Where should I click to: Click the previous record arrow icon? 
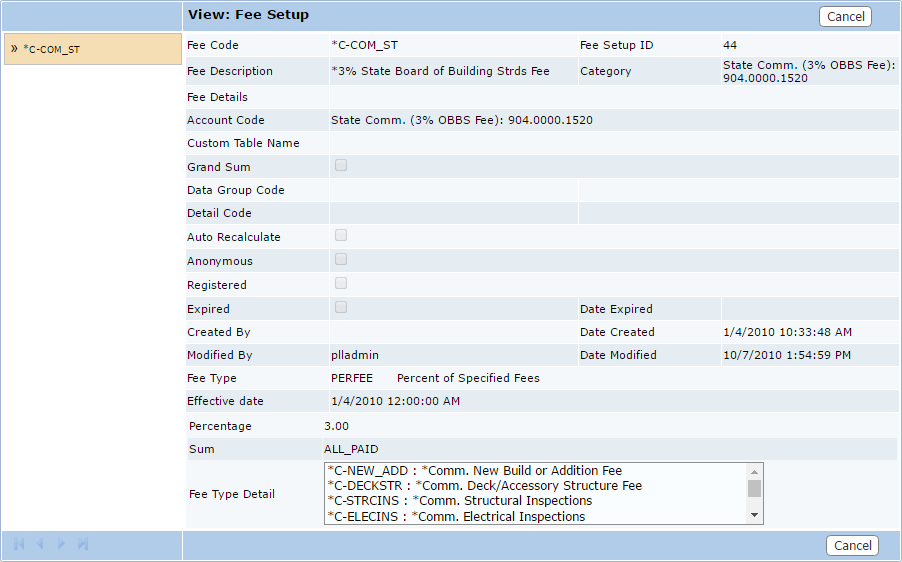click(40, 544)
